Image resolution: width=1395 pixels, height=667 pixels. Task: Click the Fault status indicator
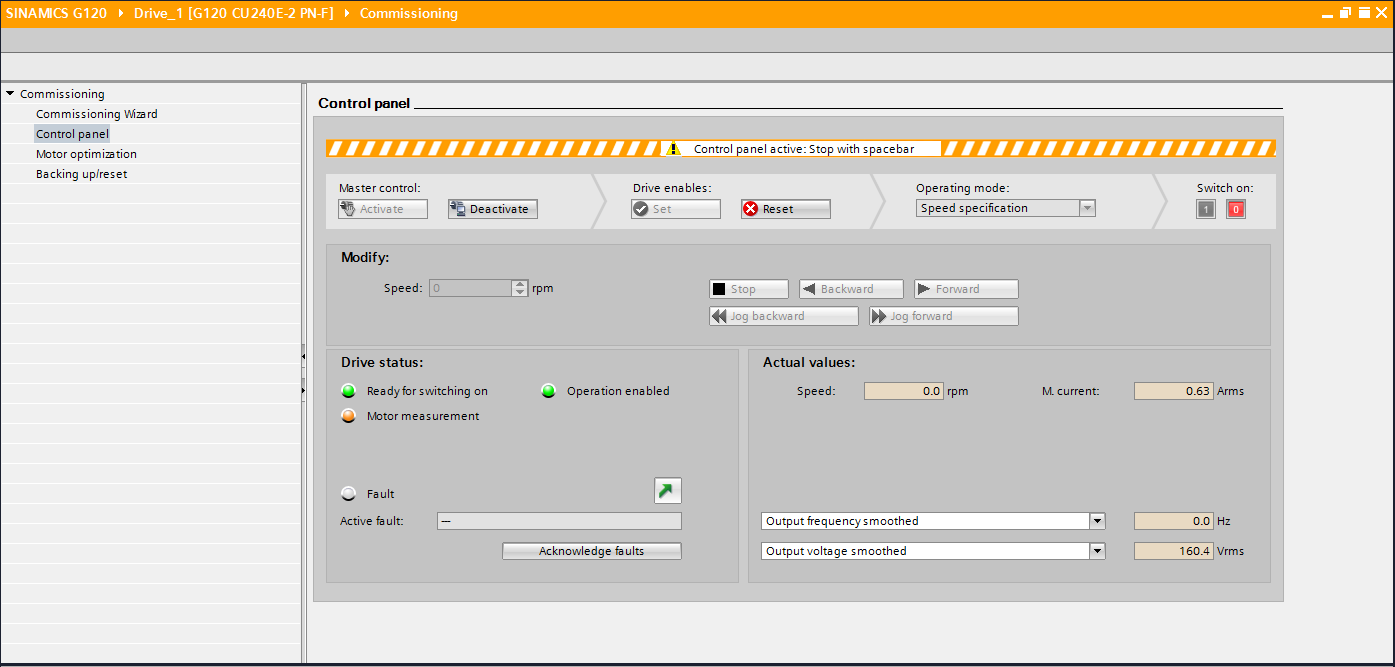point(348,494)
